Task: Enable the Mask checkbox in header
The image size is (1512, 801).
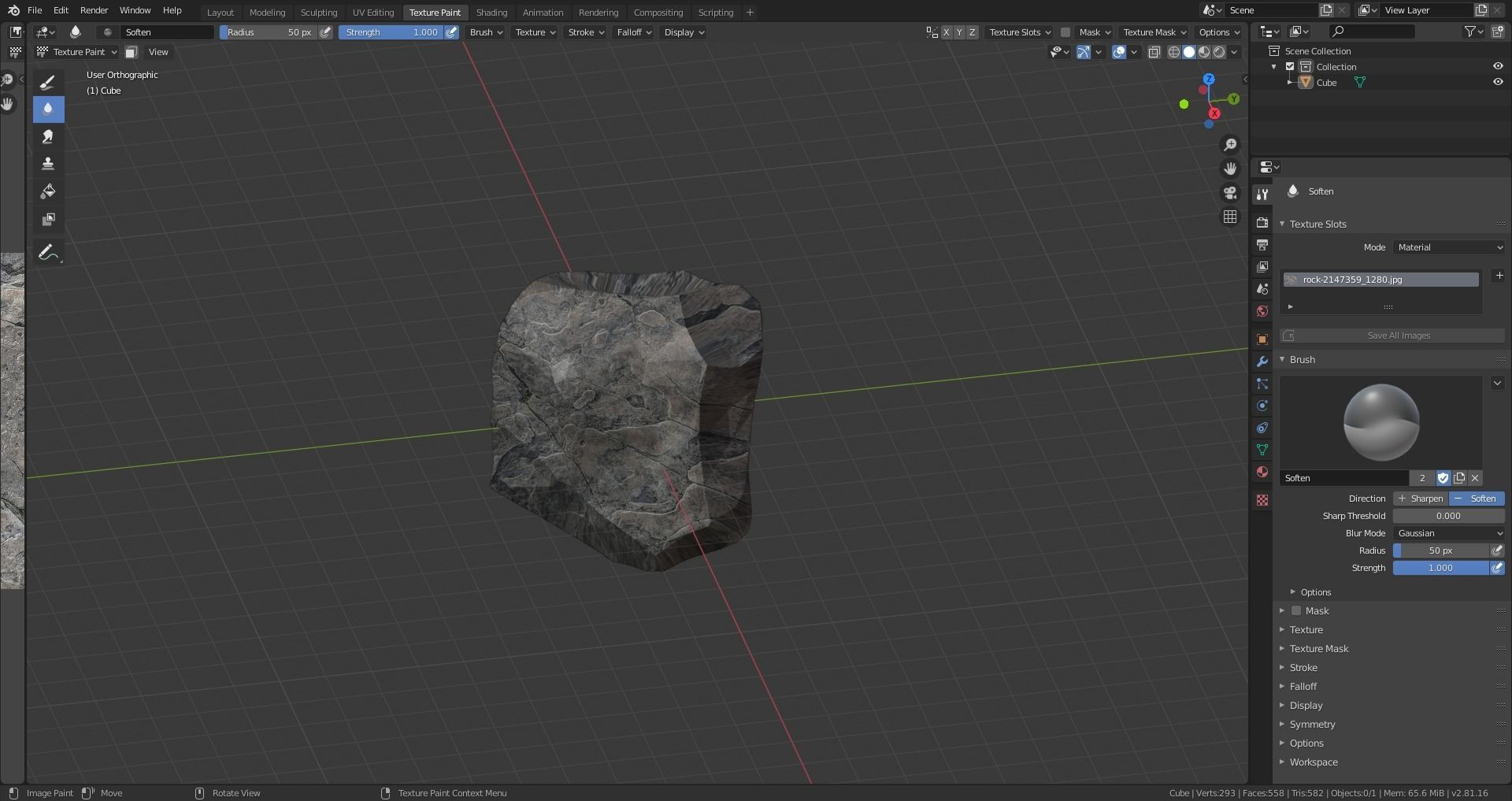Action: [1065, 32]
